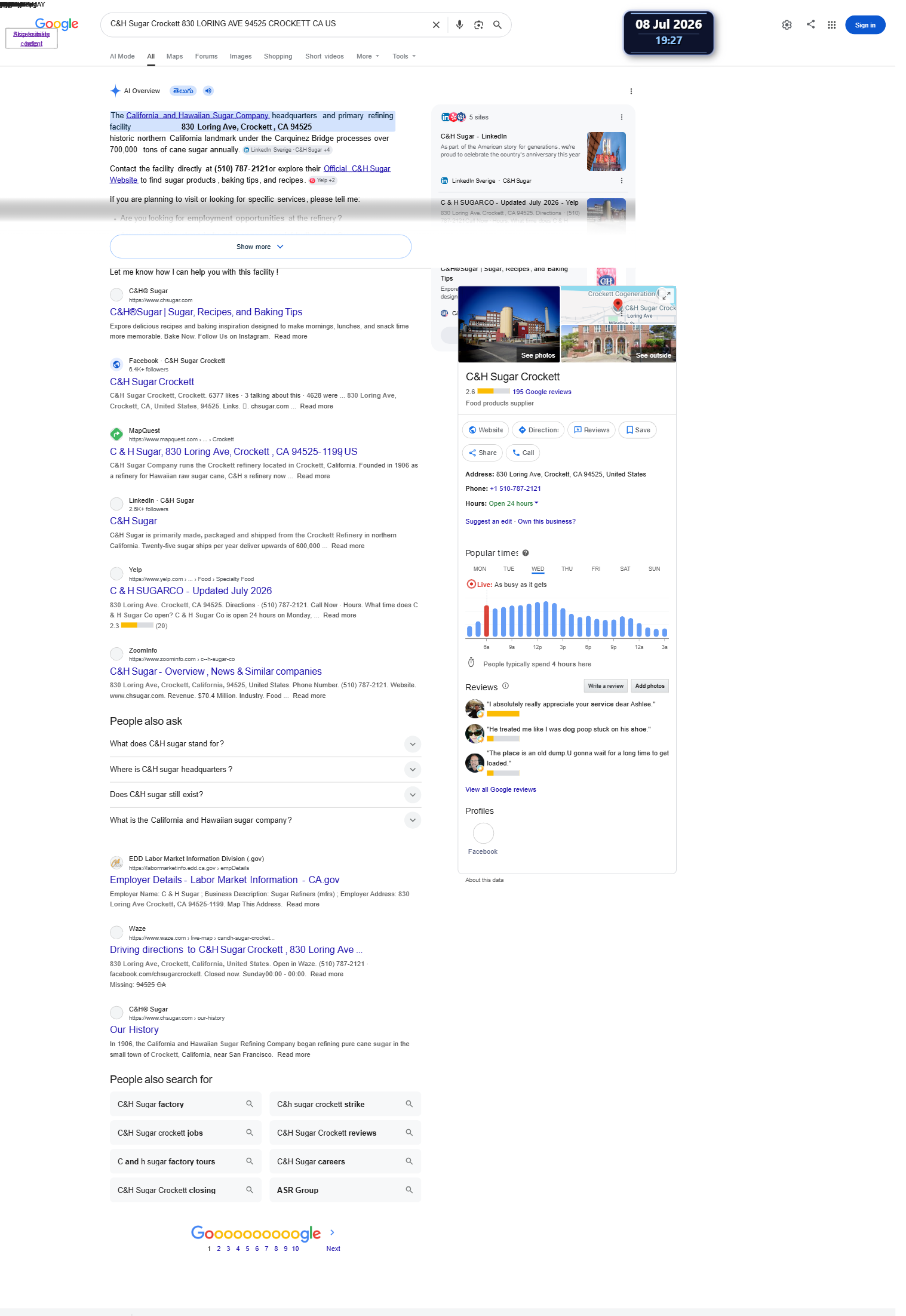Clear the search box text

click(436, 25)
